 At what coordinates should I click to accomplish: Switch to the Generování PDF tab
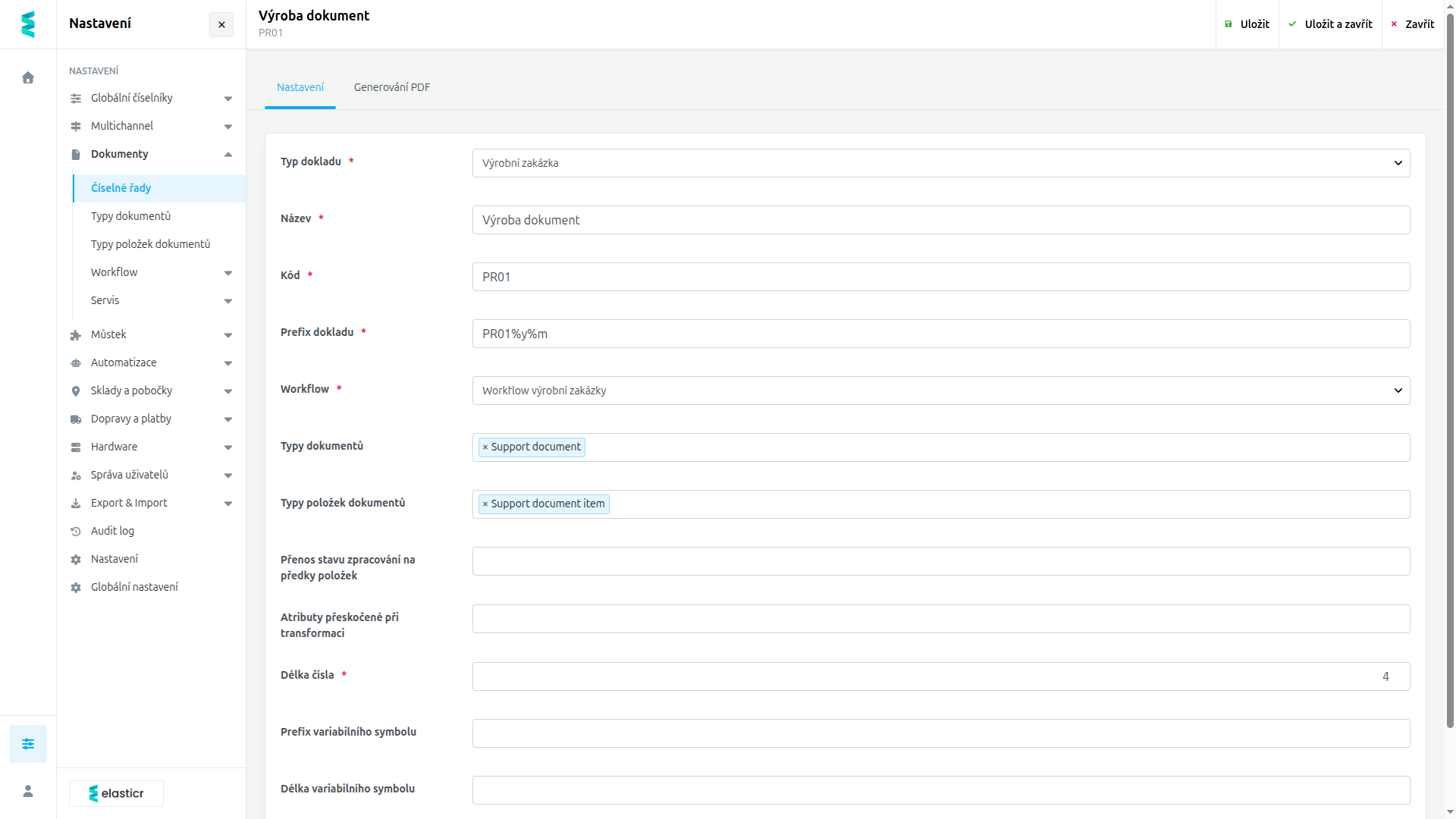(x=392, y=87)
